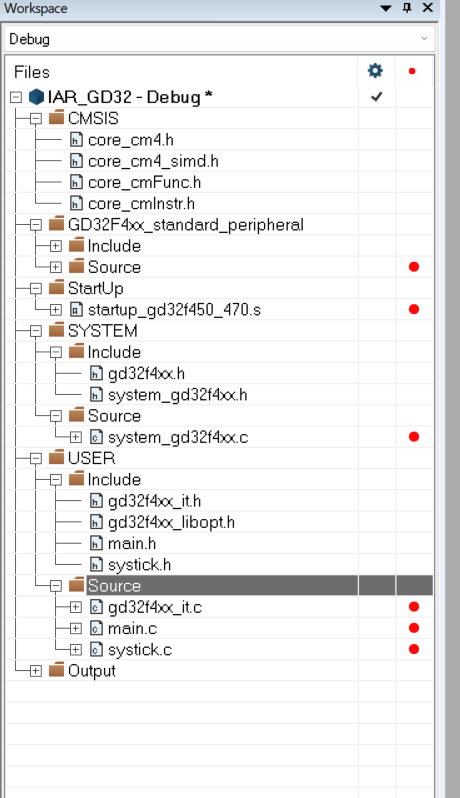Screen dimensions: 460x798
Task: Select the StartUp folder icon
Action: [56, 288]
